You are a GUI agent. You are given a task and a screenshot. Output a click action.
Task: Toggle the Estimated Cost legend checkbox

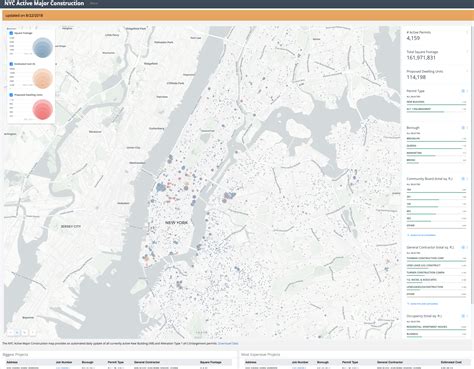tap(11, 64)
